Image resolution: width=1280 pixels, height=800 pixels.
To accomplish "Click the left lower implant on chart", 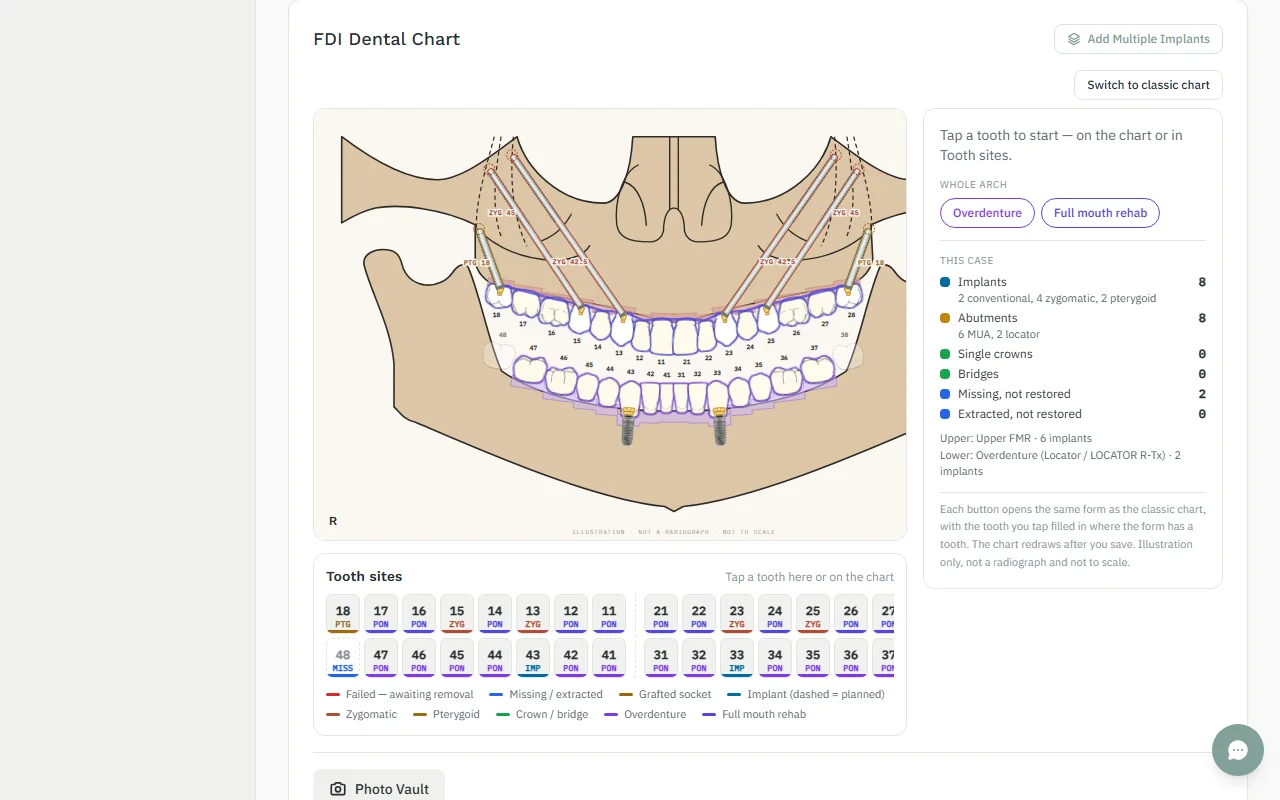I will 629,425.
